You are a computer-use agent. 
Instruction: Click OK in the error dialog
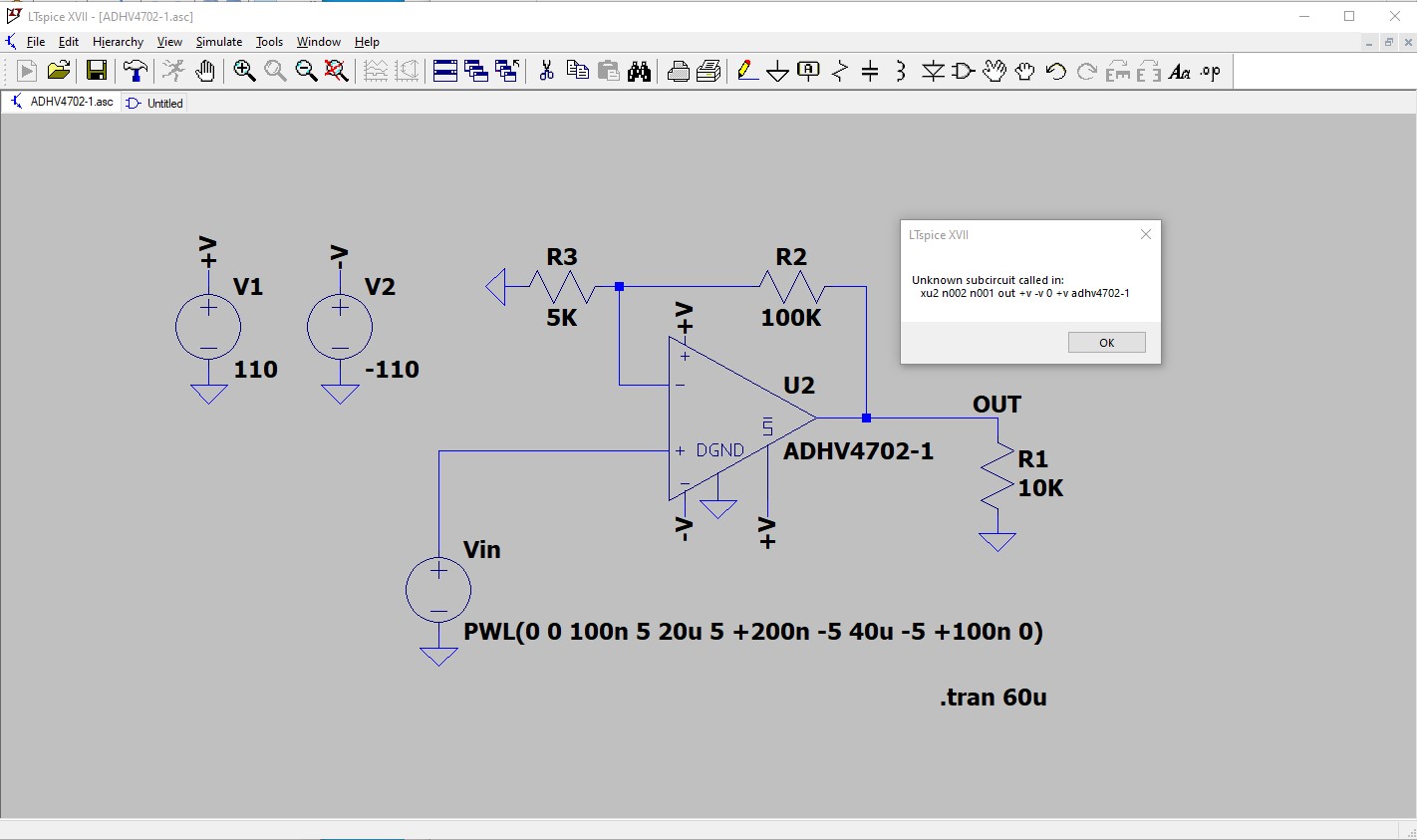coord(1106,342)
